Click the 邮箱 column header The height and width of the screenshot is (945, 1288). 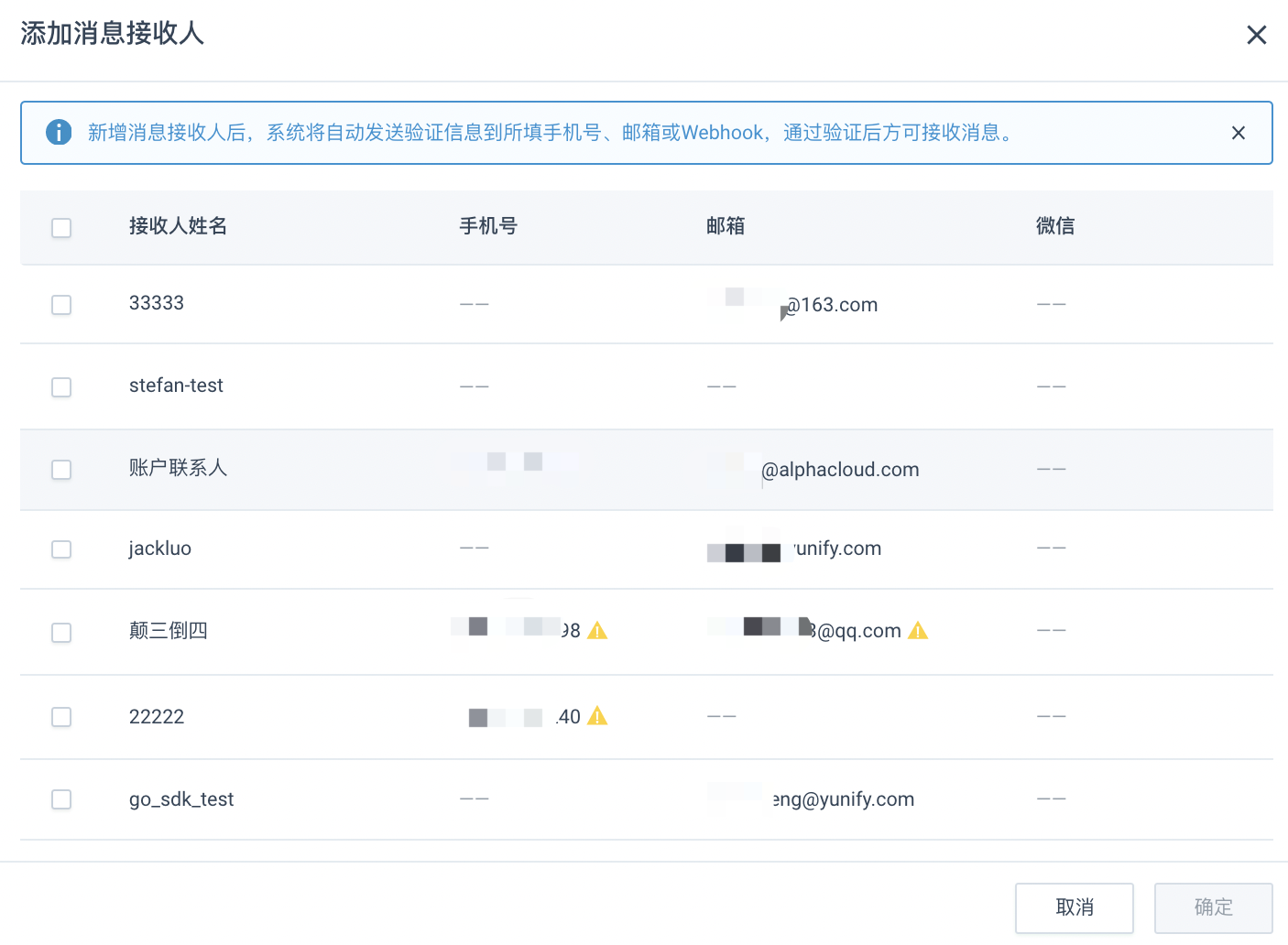click(726, 226)
